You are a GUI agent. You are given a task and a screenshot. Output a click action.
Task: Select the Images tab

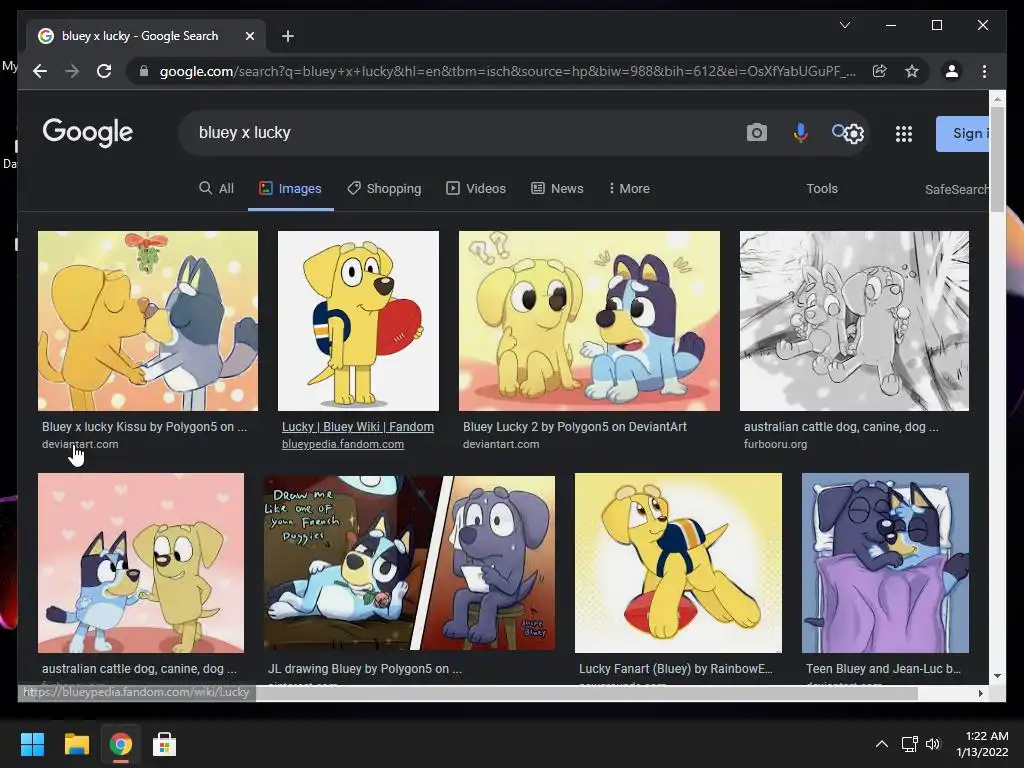[x=291, y=189]
